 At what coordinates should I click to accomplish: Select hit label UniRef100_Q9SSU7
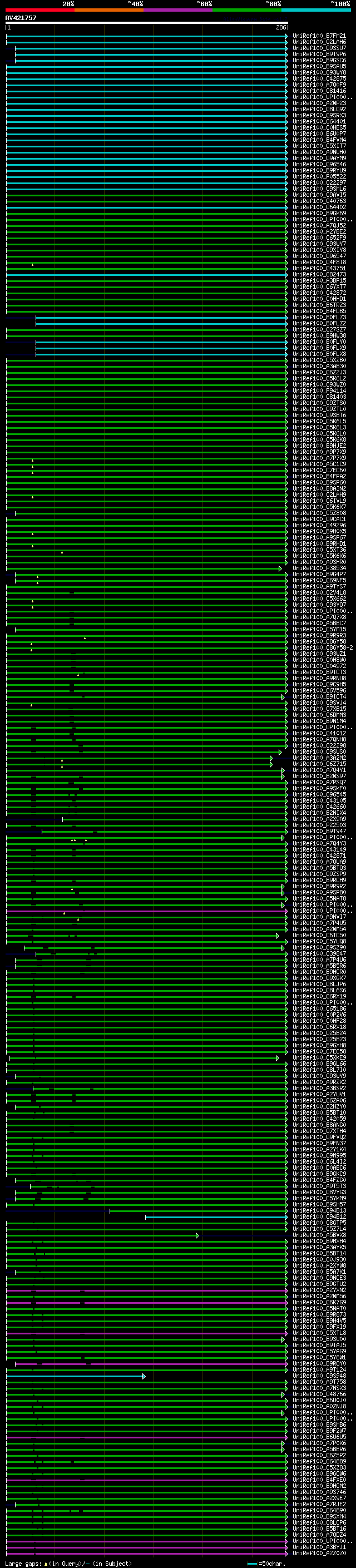click(319, 48)
